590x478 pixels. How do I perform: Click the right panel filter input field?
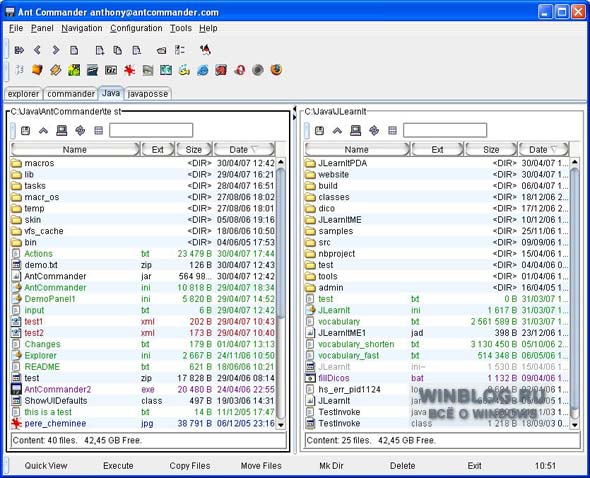pos(445,131)
